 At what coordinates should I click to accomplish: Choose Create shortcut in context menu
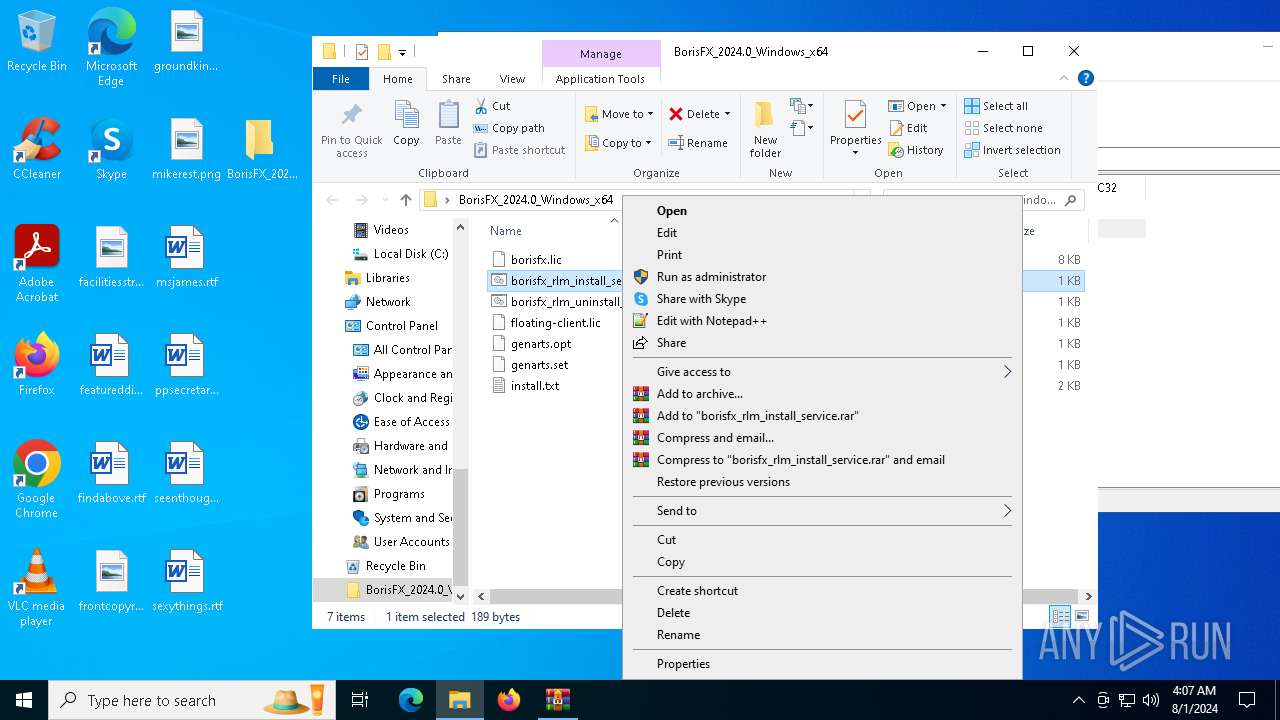(822, 591)
